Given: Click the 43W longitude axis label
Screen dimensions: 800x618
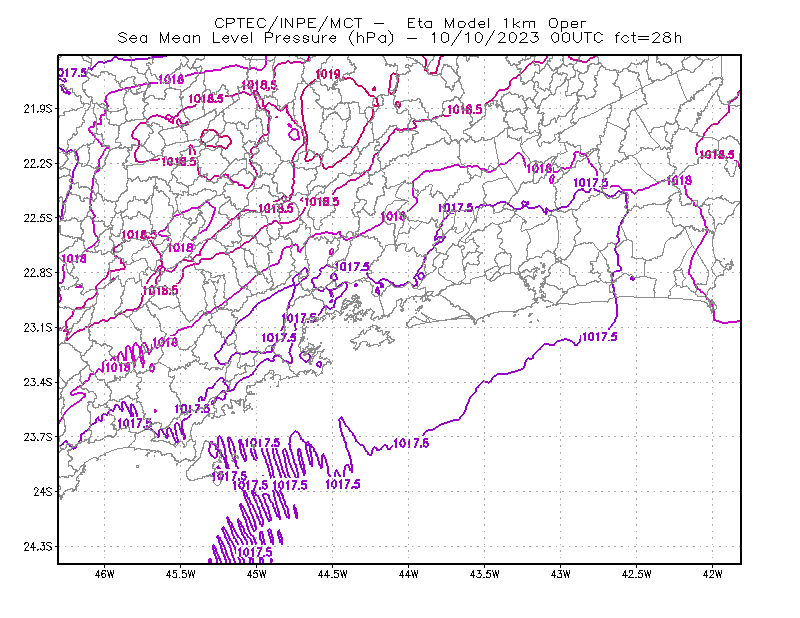Looking at the screenshot, I should [x=560, y=574].
